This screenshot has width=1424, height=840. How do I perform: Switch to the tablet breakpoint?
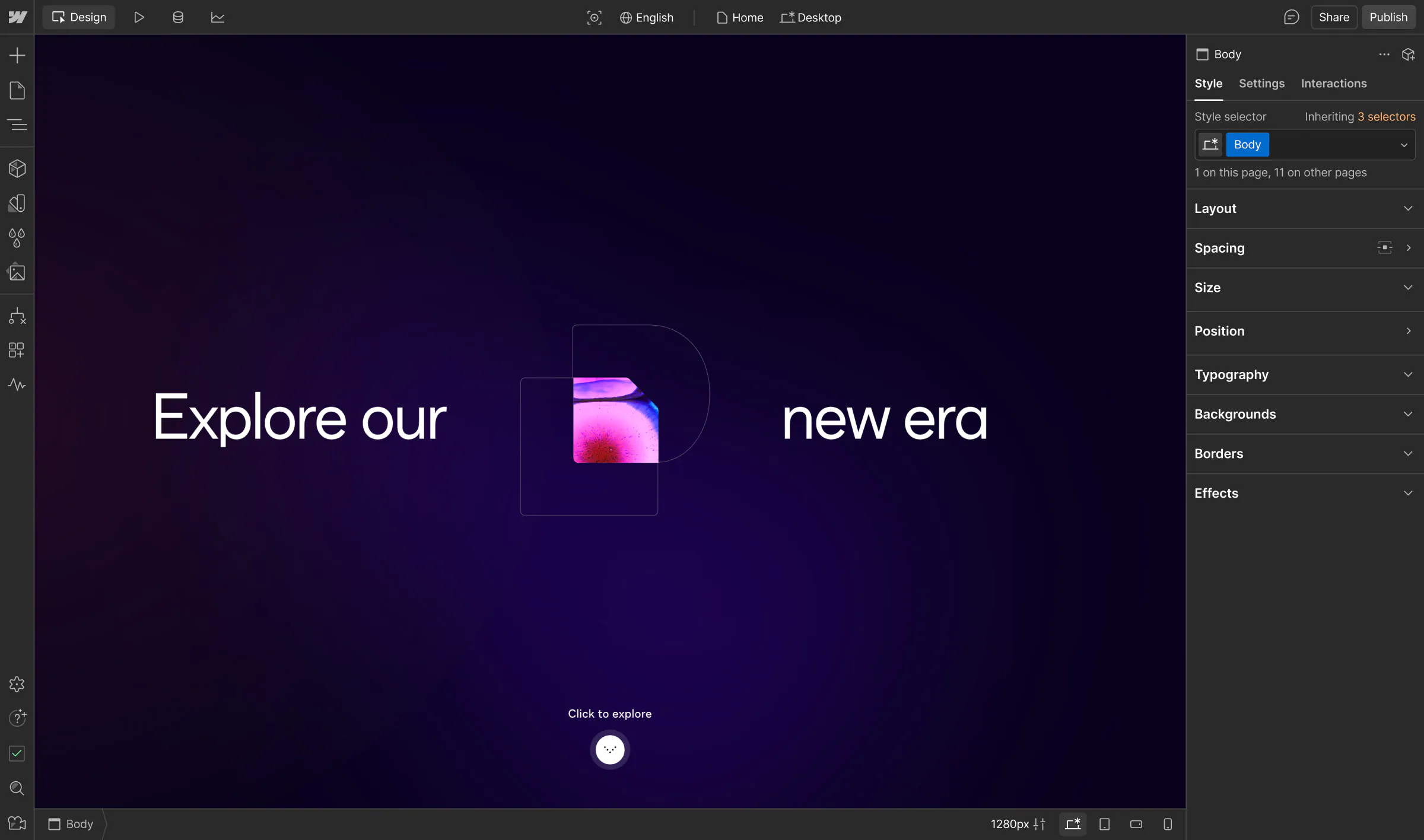pos(1104,824)
